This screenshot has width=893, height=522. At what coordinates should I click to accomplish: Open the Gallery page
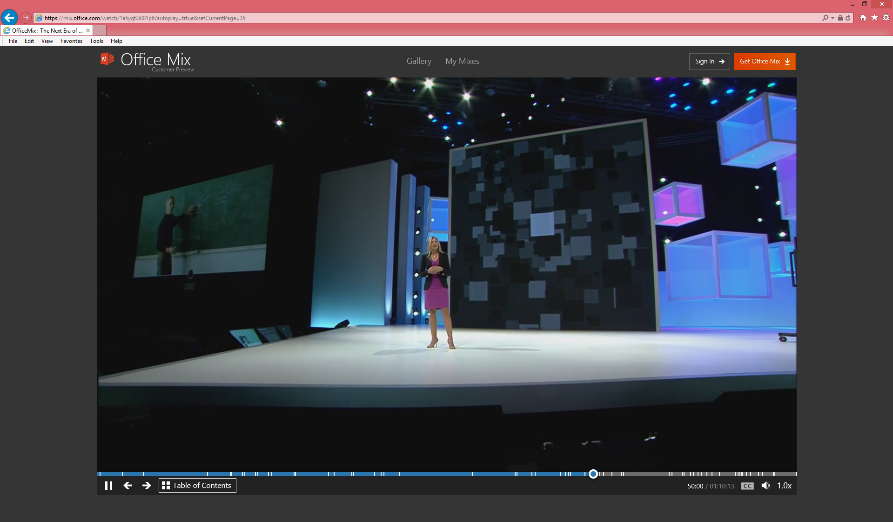coord(418,62)
